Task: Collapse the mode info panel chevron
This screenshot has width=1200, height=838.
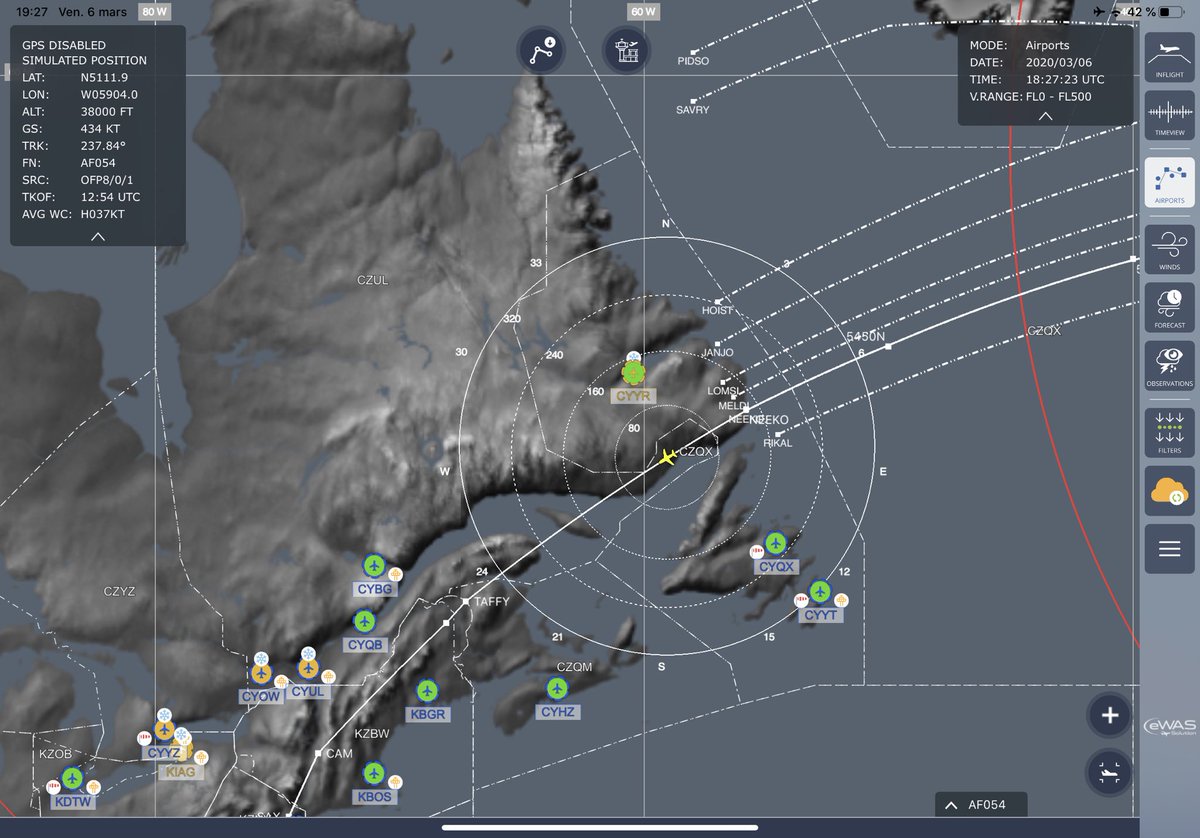Action: [x=1045, y=116]
